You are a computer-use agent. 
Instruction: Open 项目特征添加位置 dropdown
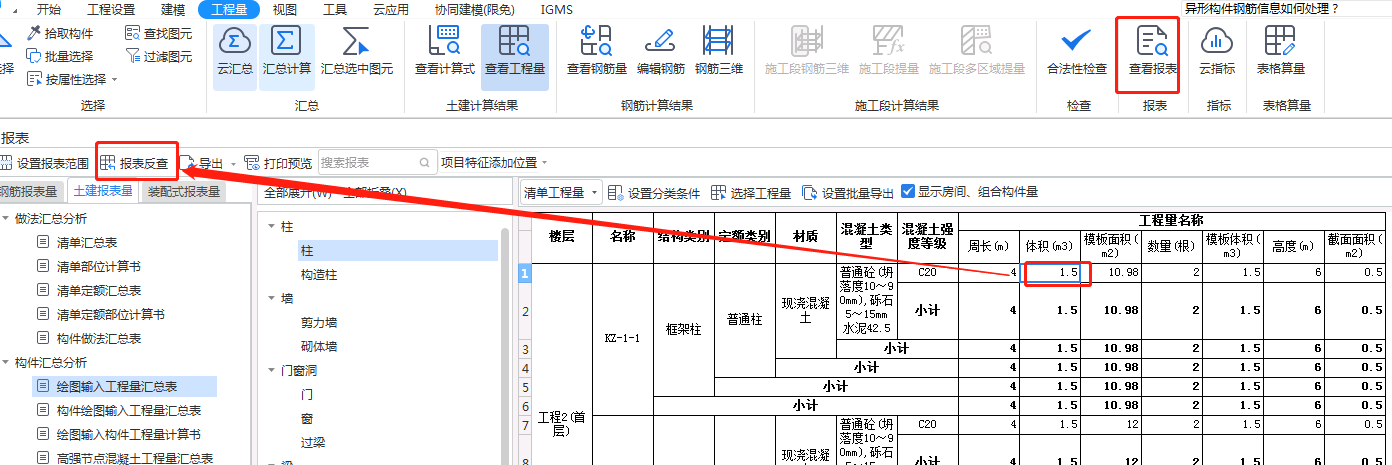click(x=496, y=163)
